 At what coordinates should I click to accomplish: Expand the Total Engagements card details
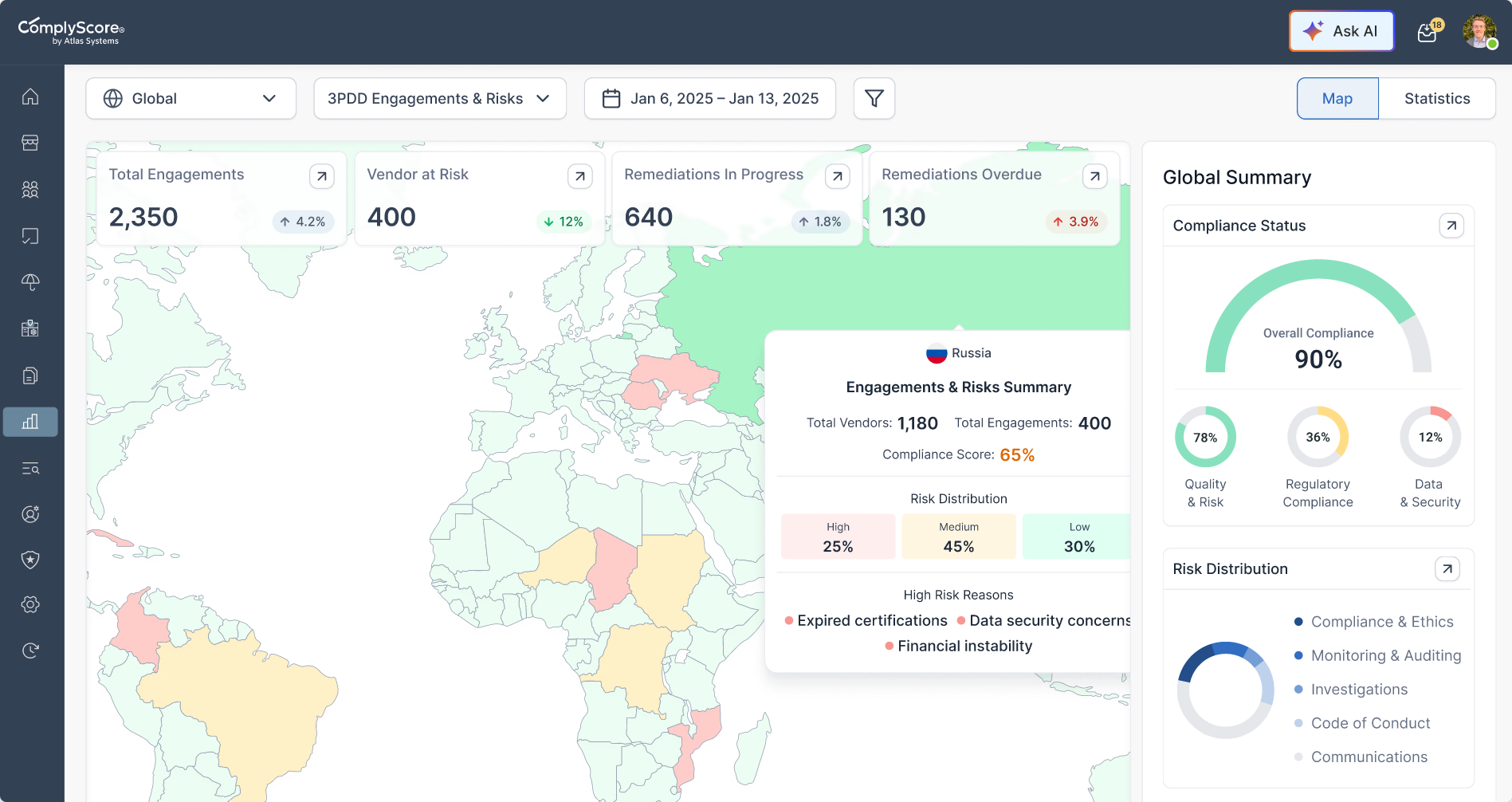point(322,176)
